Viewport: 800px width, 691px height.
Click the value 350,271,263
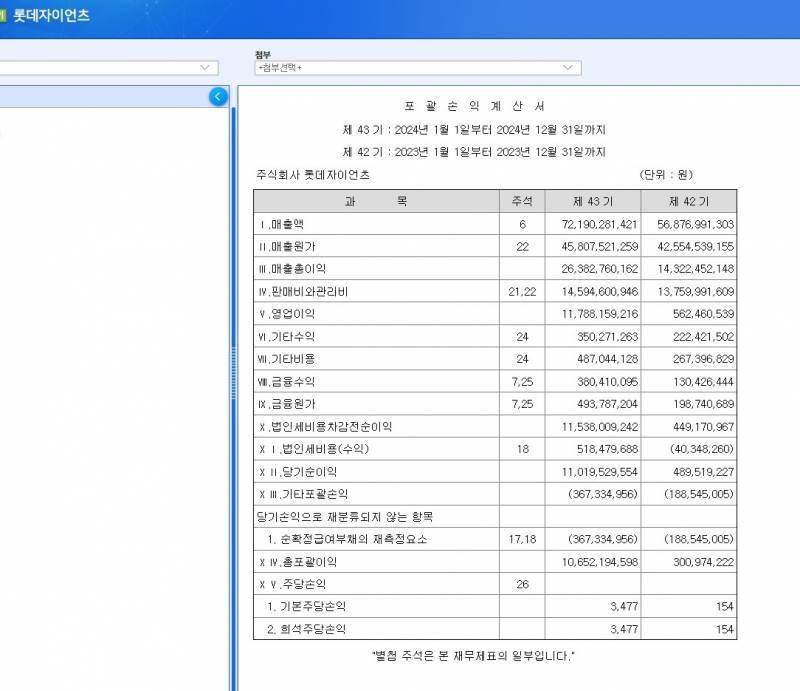point(607,336)
